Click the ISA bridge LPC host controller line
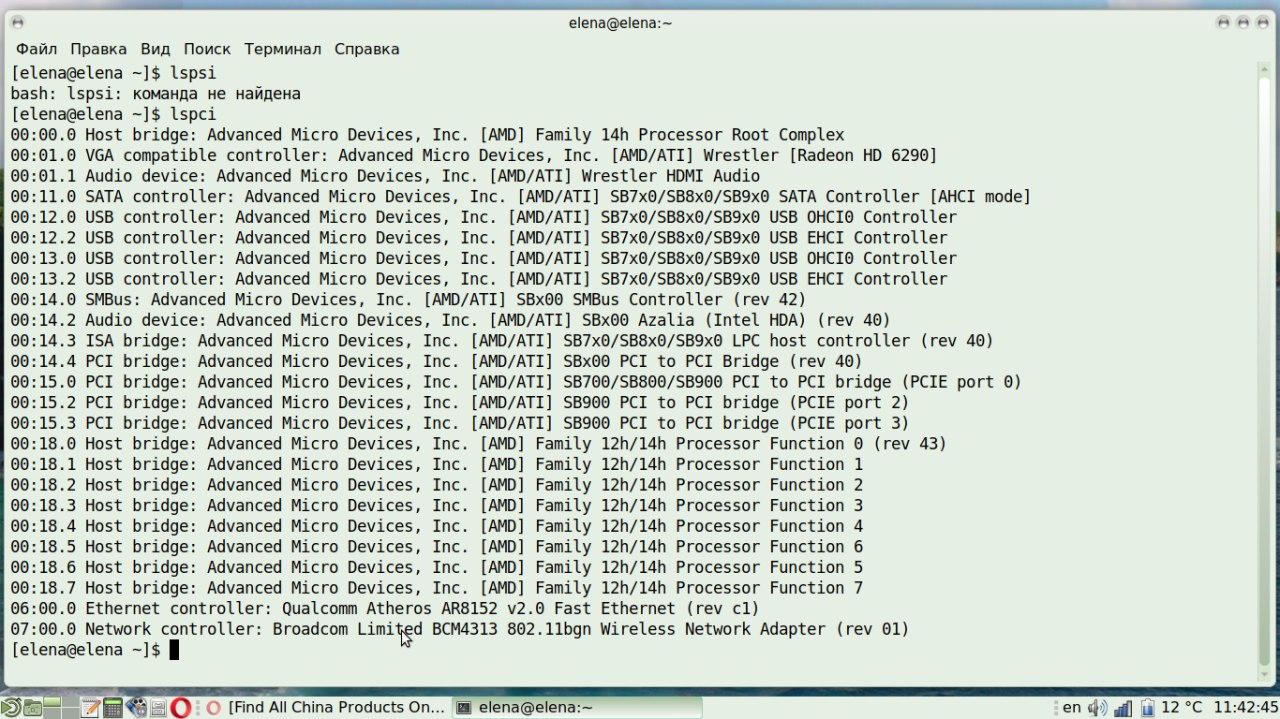 click(502, 341)
